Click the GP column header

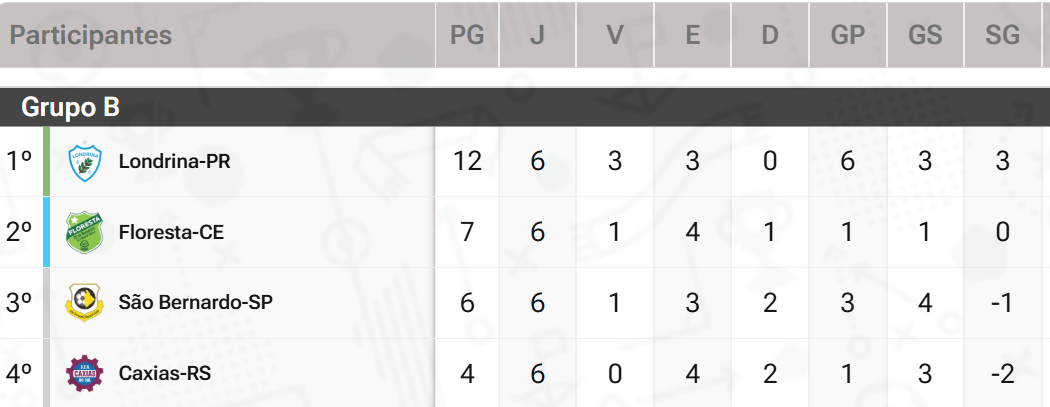click(x=847, y=35)
